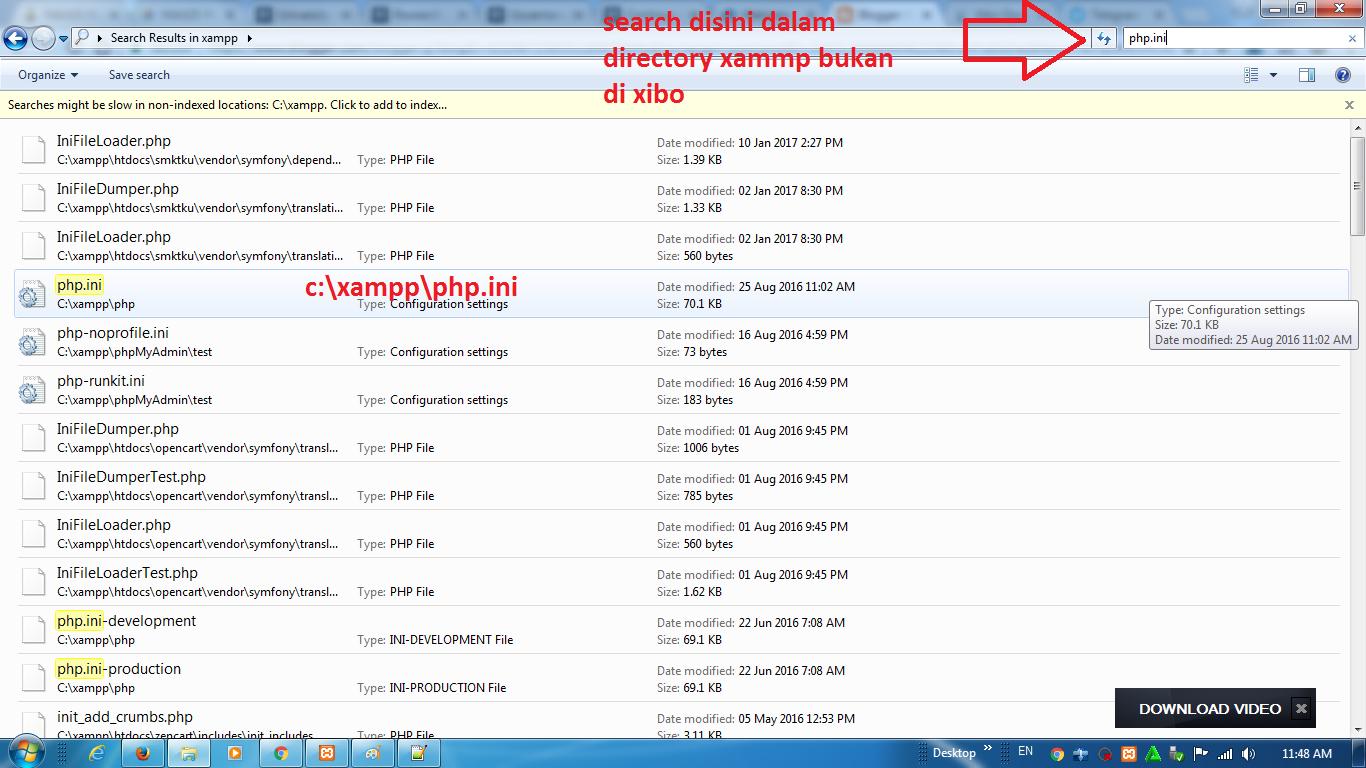Click the gear icon of php.ini

[x=33, y=294]
